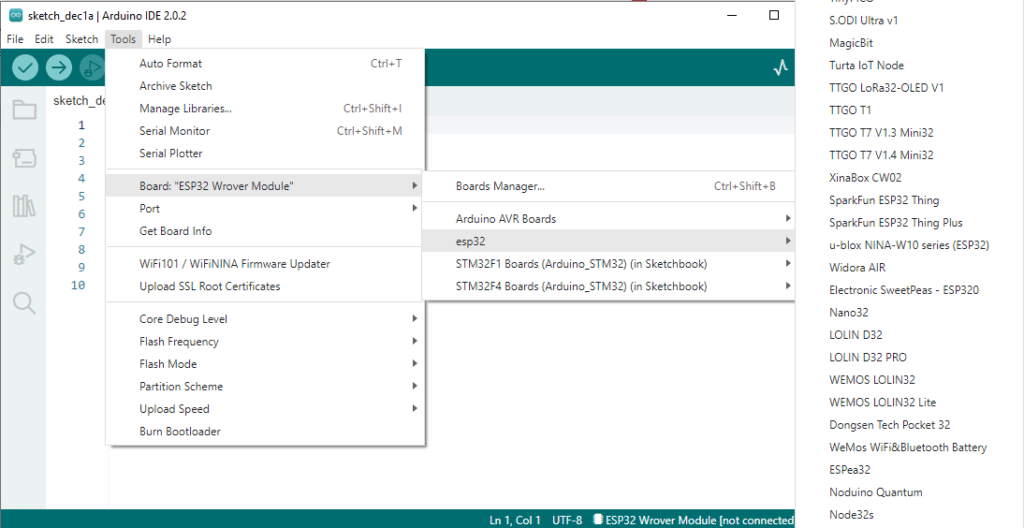Expand the Core Debug Level submenu

click(x=266, y=319)
